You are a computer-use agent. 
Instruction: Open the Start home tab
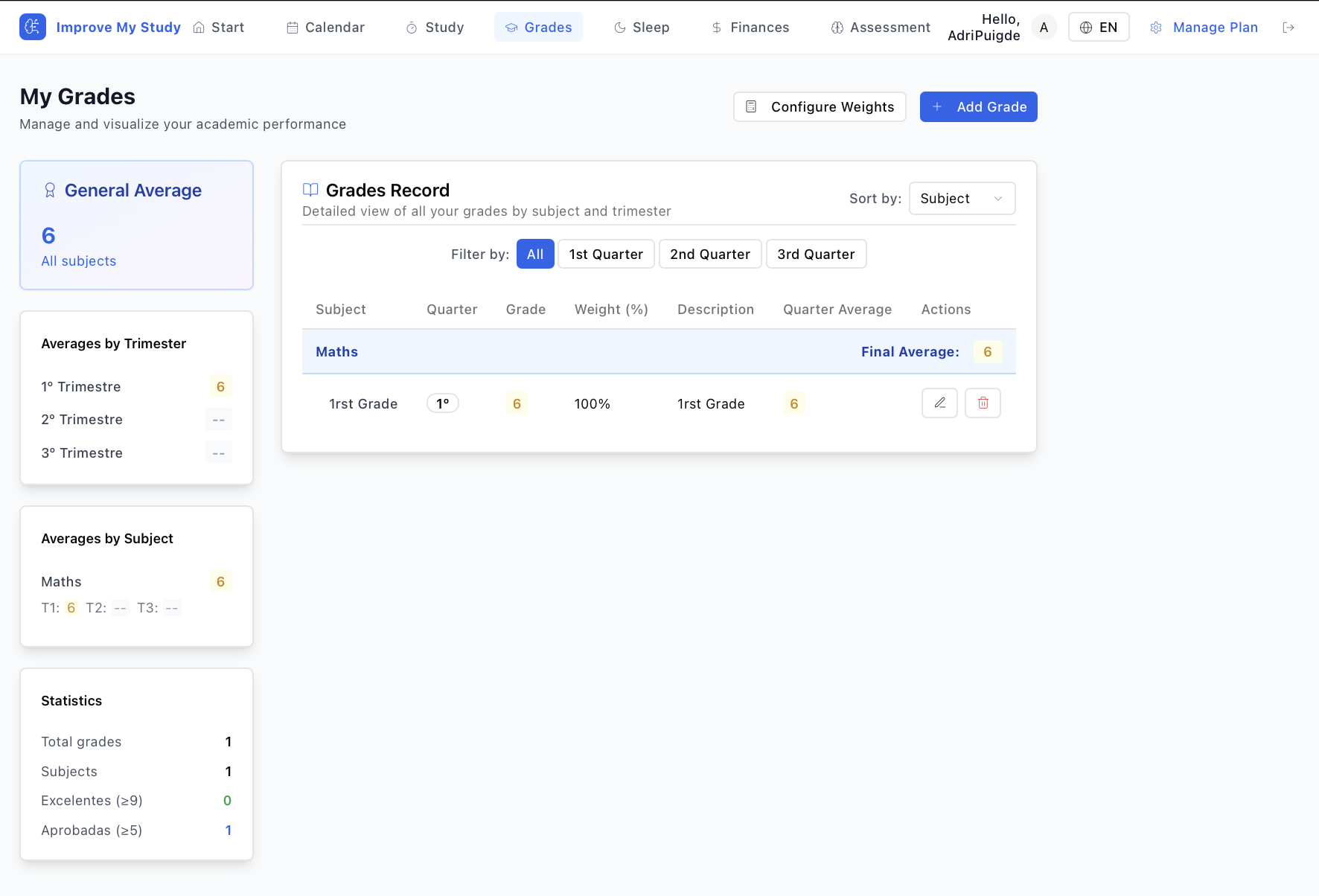(x=219, y=28)
